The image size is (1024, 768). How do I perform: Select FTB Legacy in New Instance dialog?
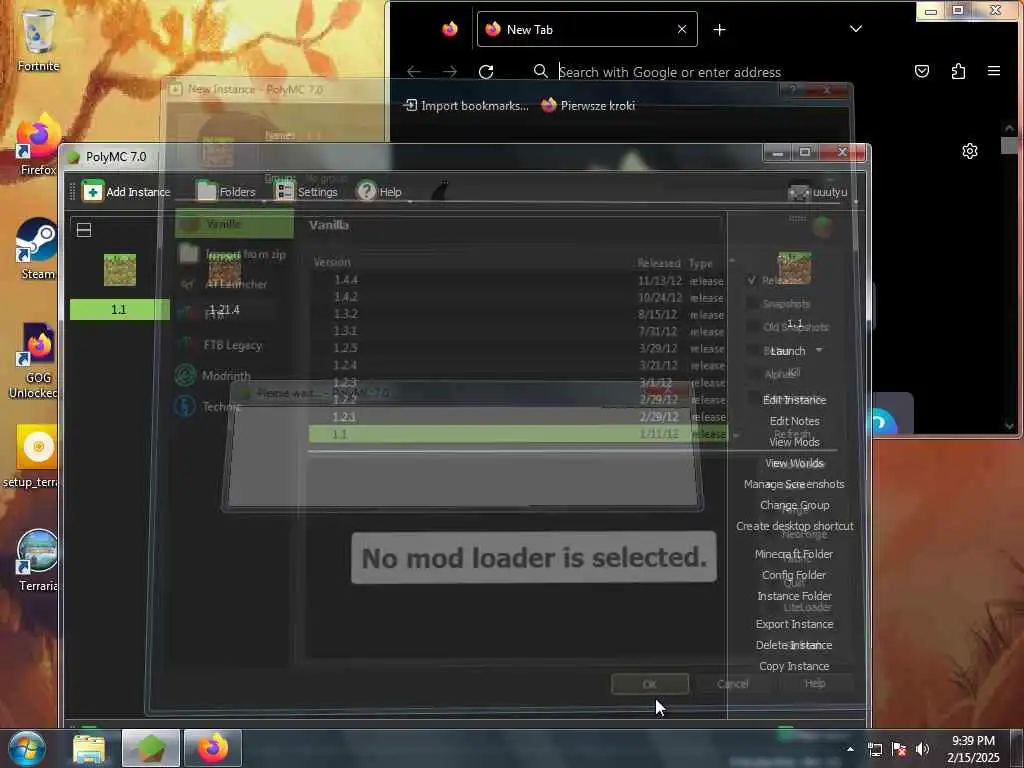coord(234,345)
